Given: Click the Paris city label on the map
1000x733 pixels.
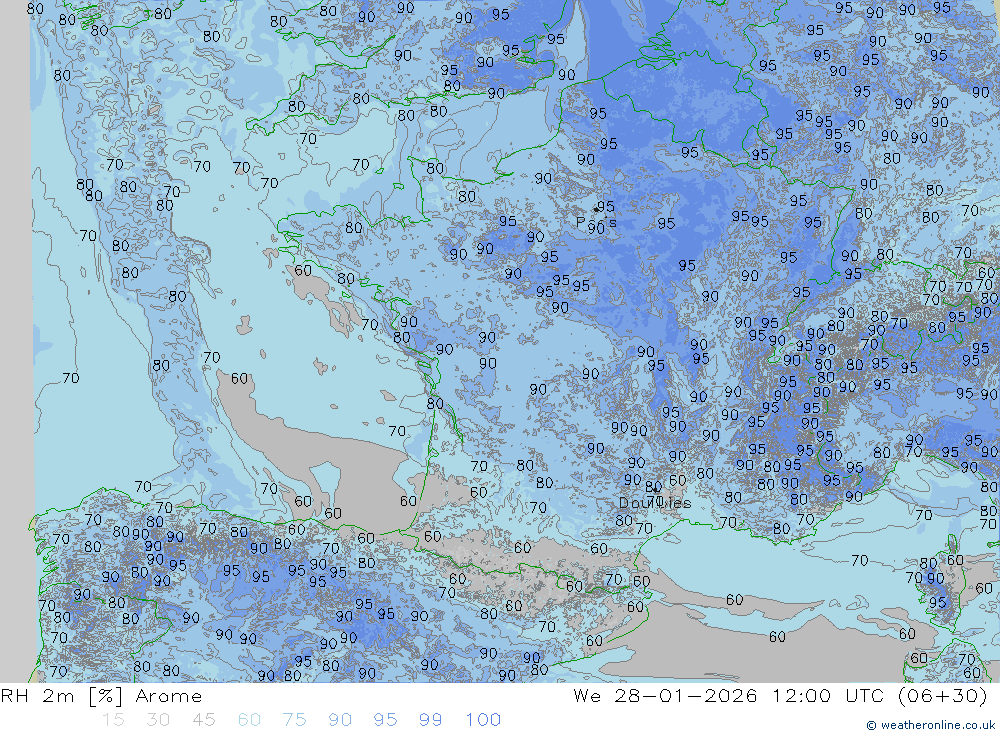Looking at the screenshot, I should pos(596,223).
